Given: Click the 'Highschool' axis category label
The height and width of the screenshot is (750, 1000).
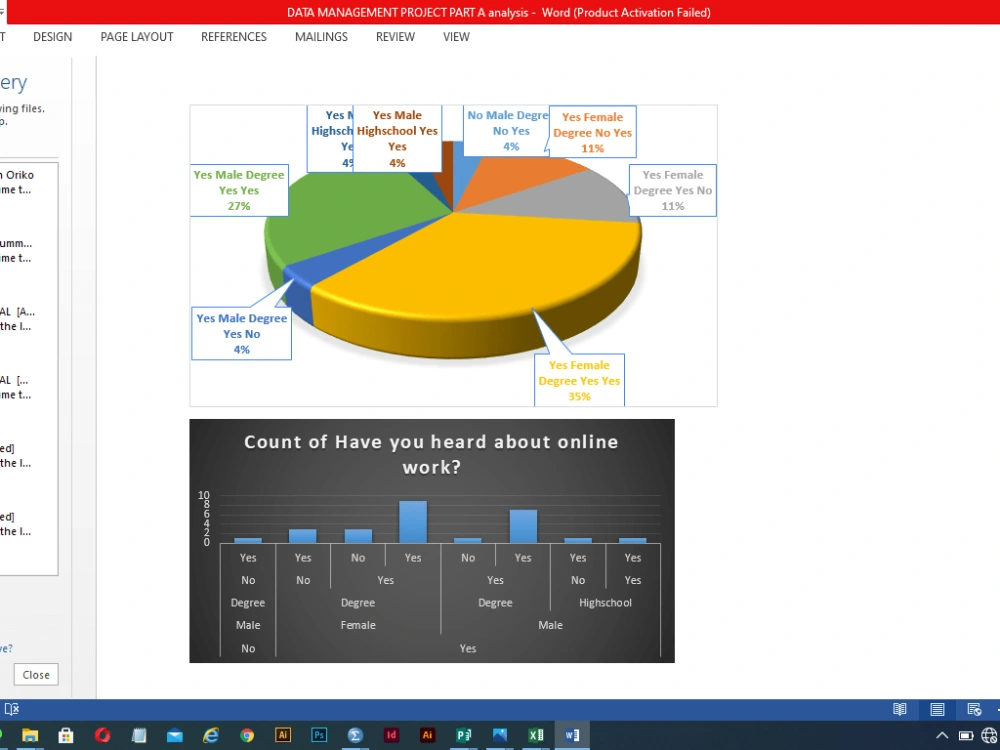Looking at the screenshot, I should pyautogui.click(x=605, y=603).
